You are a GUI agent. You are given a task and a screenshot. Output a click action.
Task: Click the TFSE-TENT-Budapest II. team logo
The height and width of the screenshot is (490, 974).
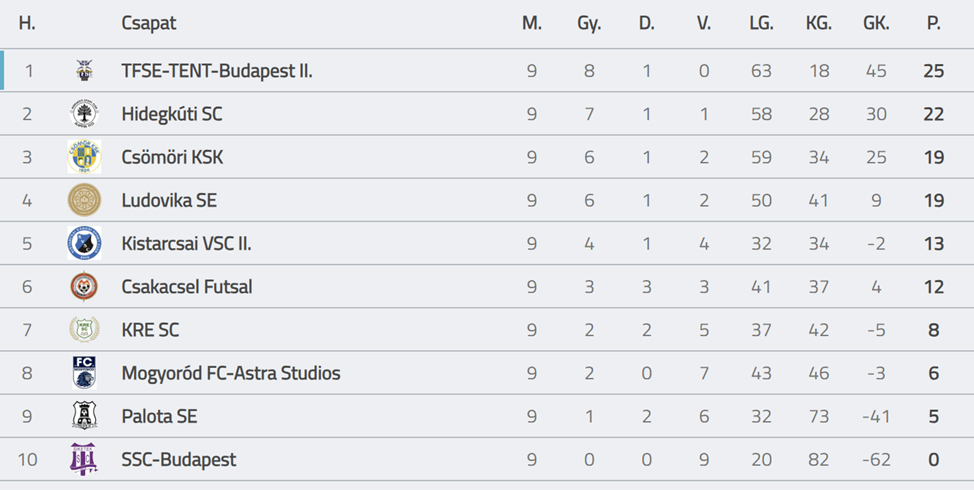[84, 71]
